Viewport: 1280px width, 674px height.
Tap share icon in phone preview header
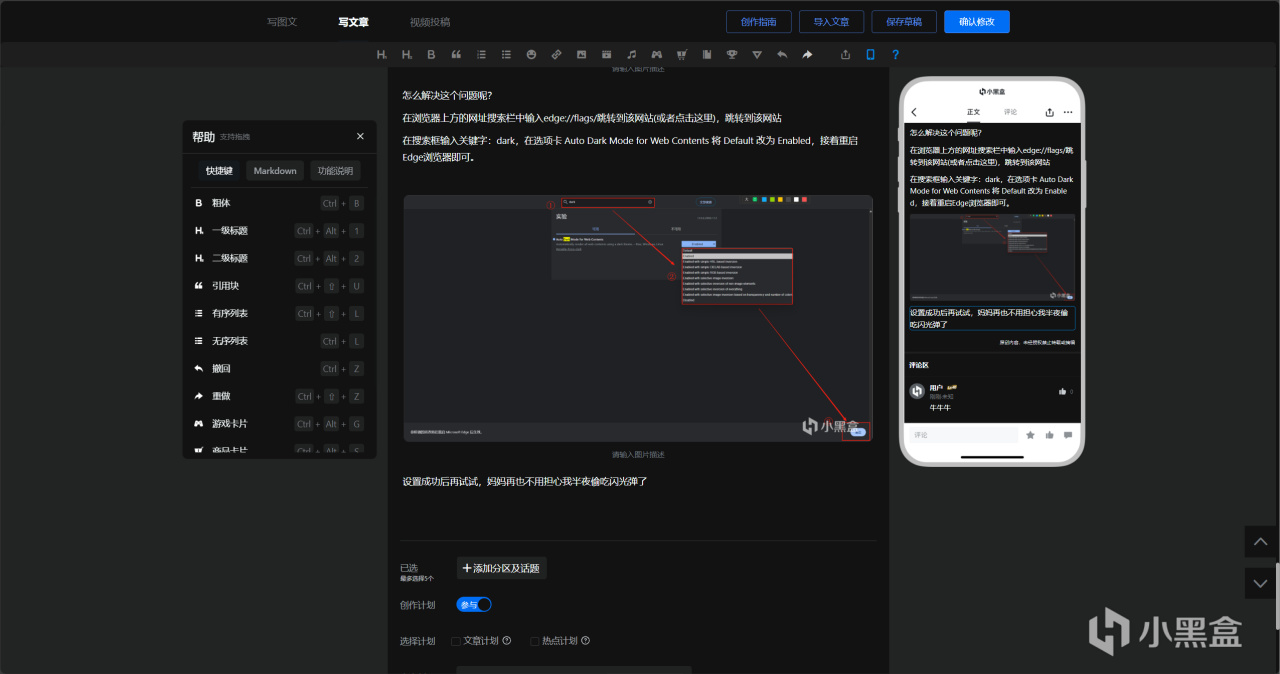[x=1050, y=112]
